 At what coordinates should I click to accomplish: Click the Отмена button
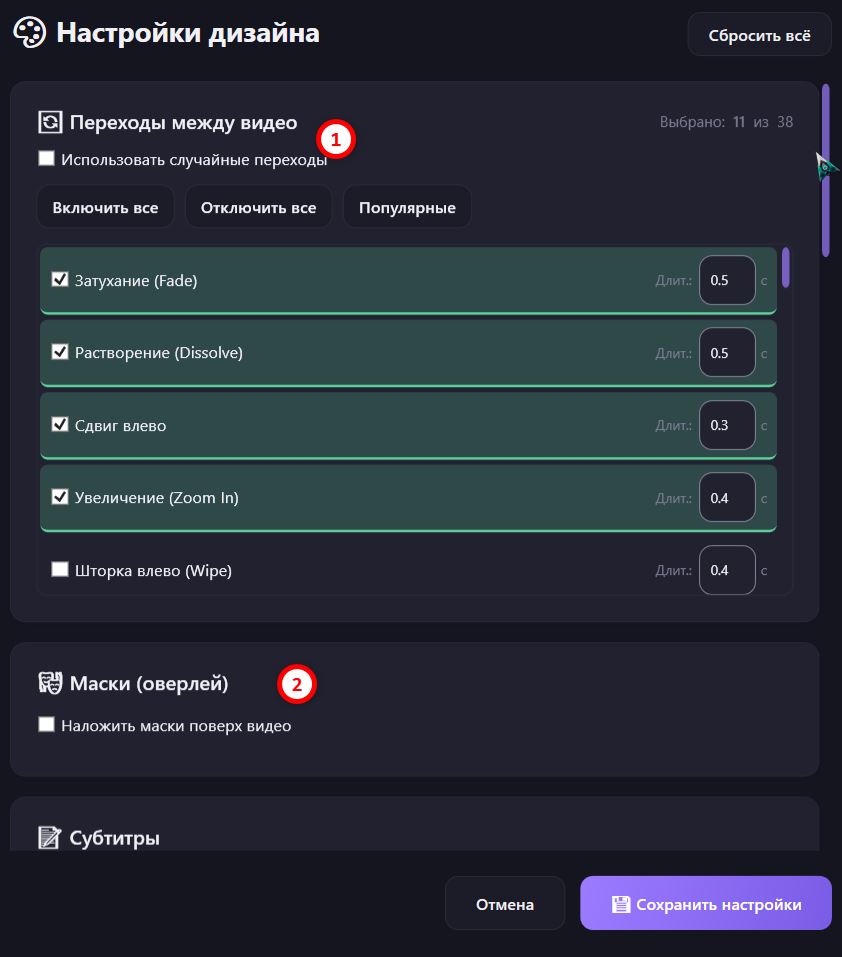pos(505,904)
